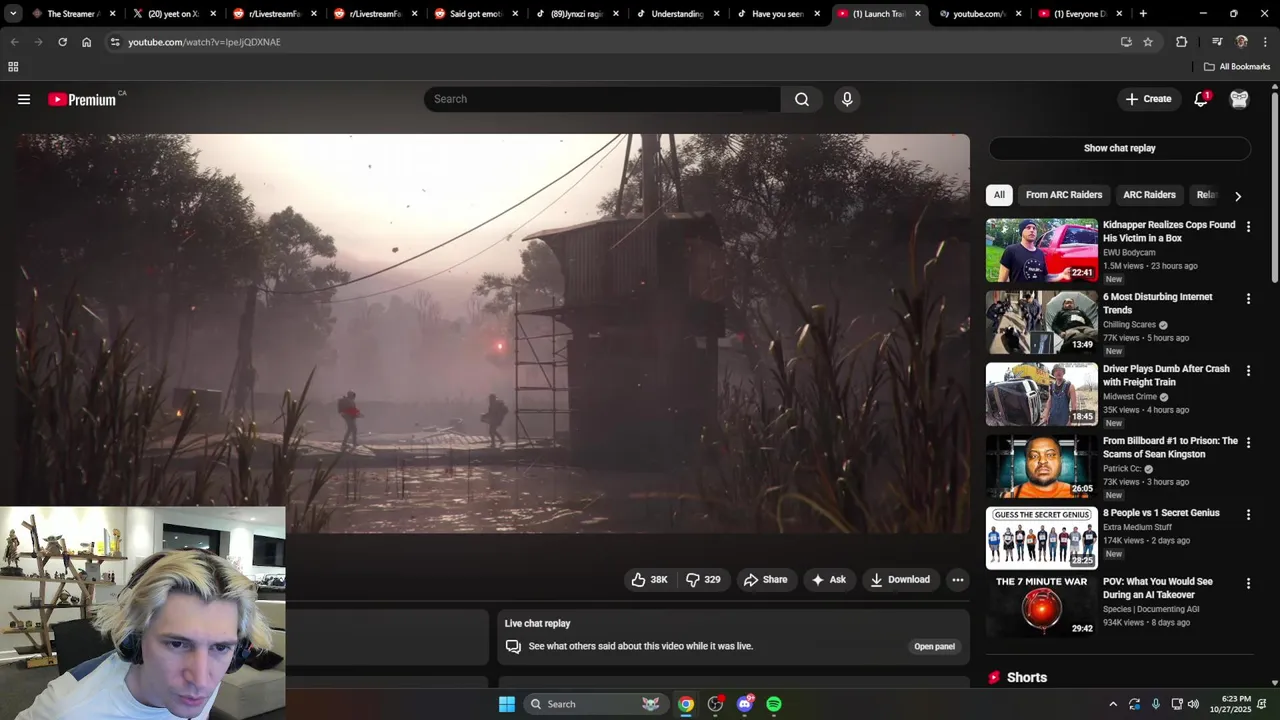Show chat replay button
Viewport: 1280px width, 720px height.
(x=1120, y=148)
